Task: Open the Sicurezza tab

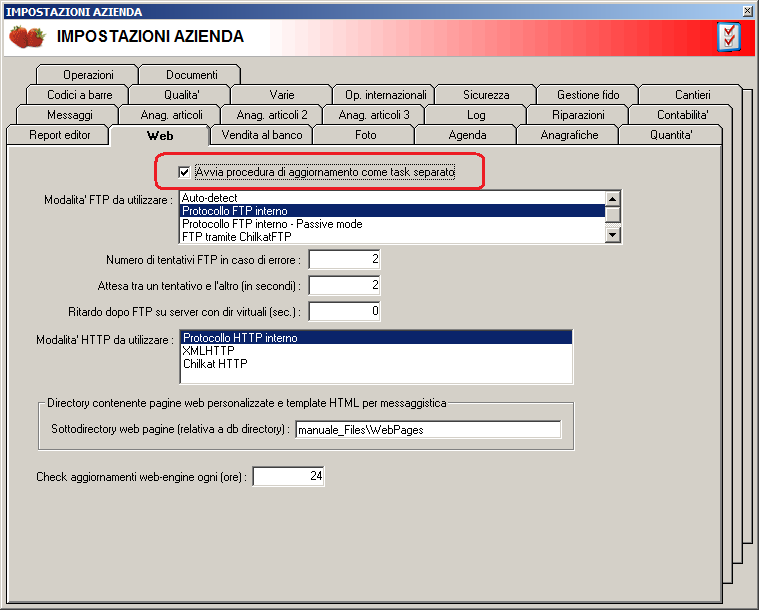Action: [x=486, y=95]
